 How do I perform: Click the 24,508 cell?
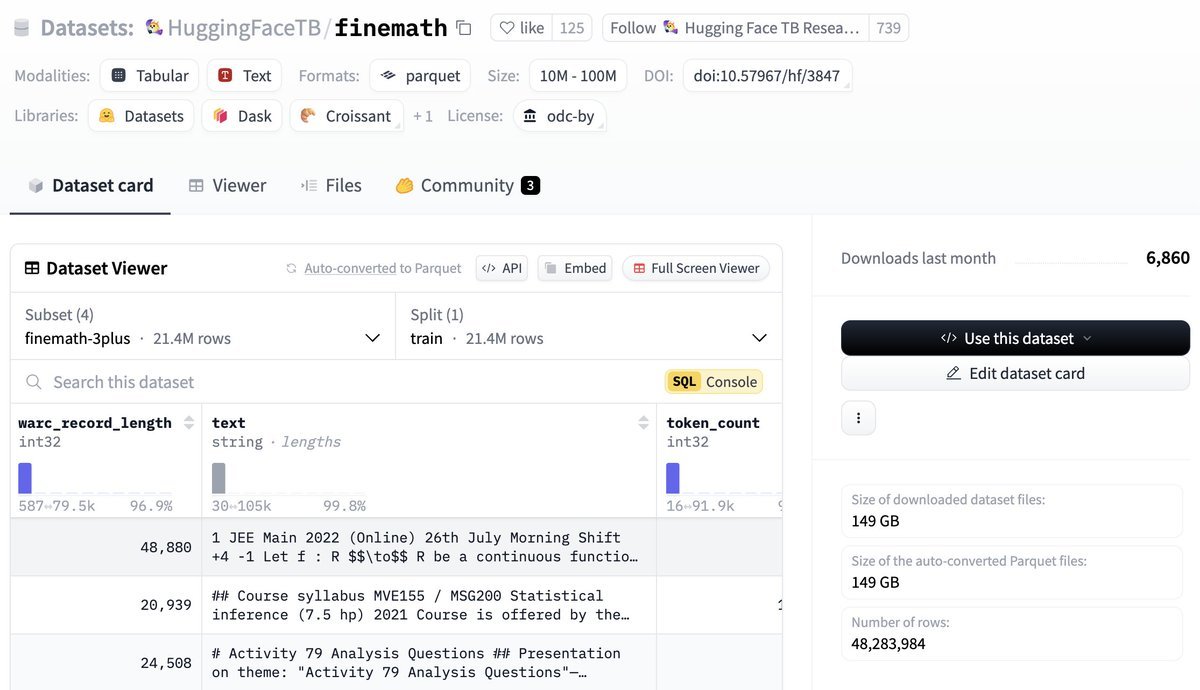click(x=106, y=662)
